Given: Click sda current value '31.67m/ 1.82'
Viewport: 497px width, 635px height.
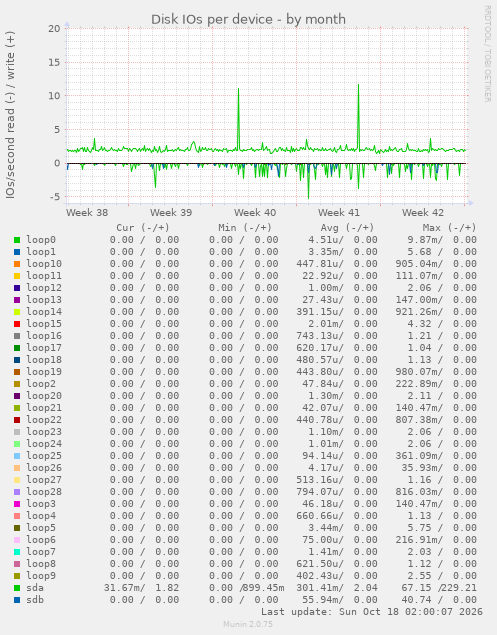Looking at the screenshot, I should [x=141, y=588].
